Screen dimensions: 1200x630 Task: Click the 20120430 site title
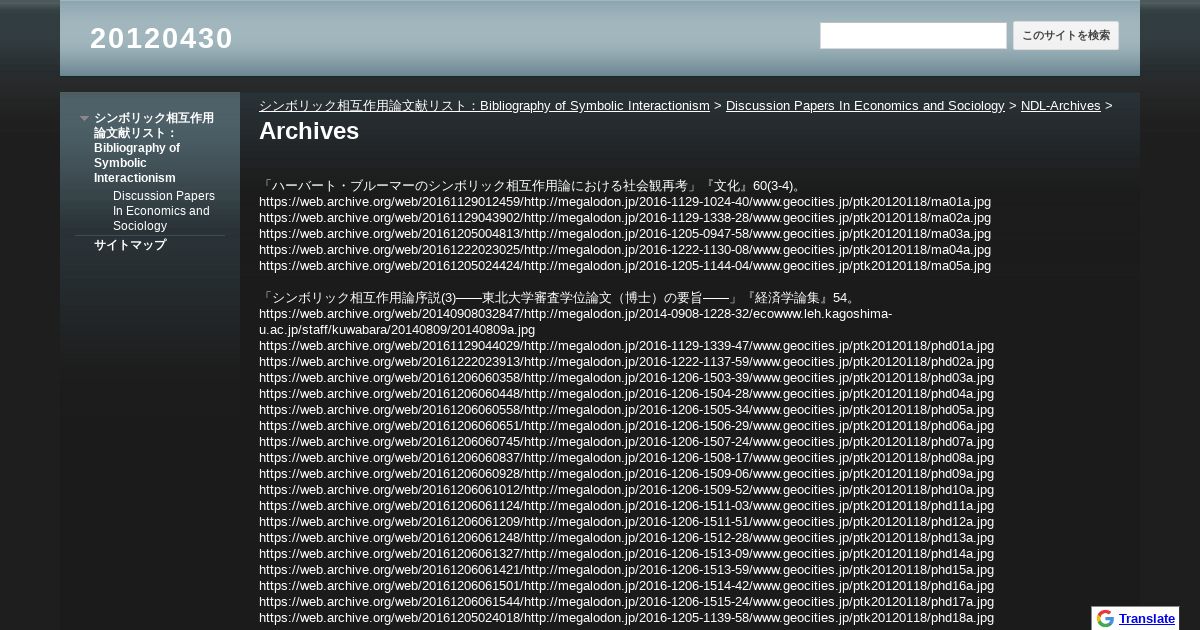click(x=161, y=38)
